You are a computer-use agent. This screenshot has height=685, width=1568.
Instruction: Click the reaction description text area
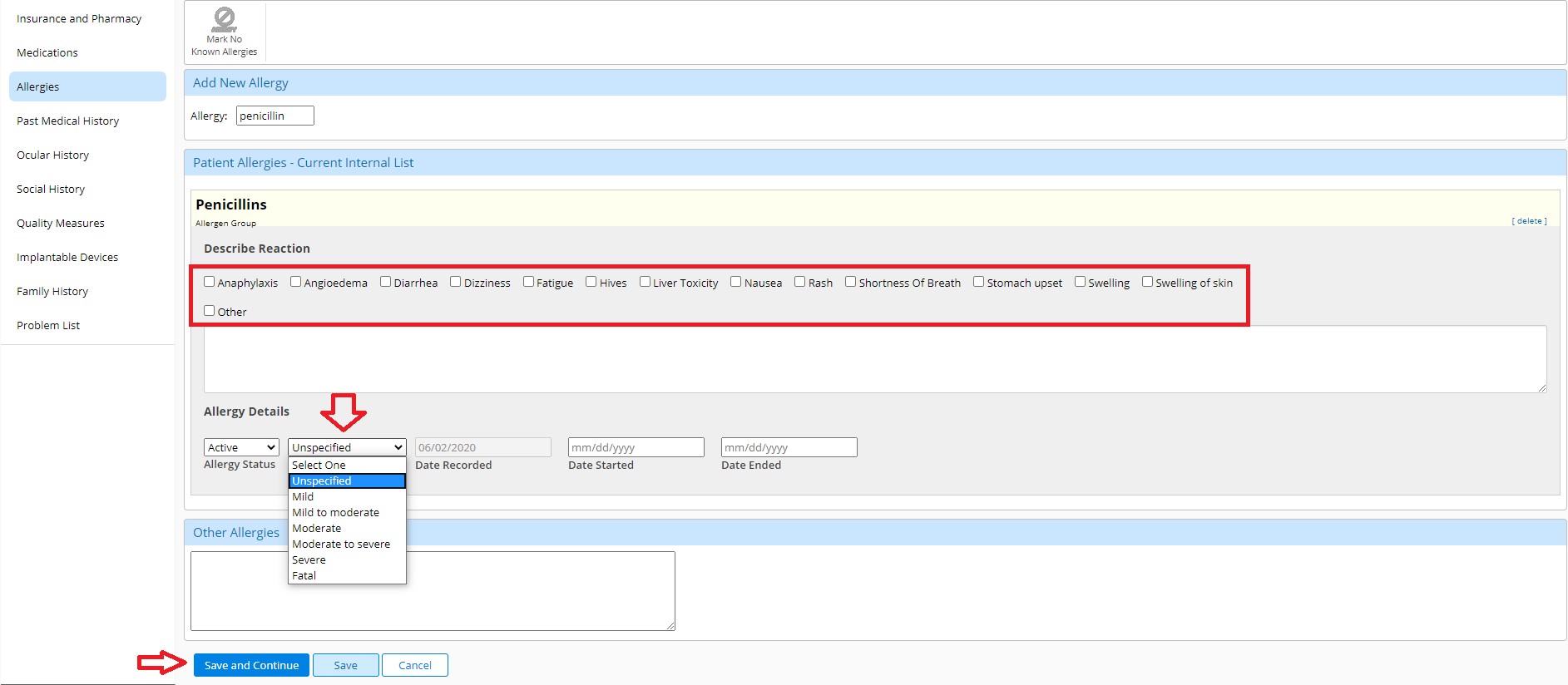pyautogui.click(x=875, y=359)
